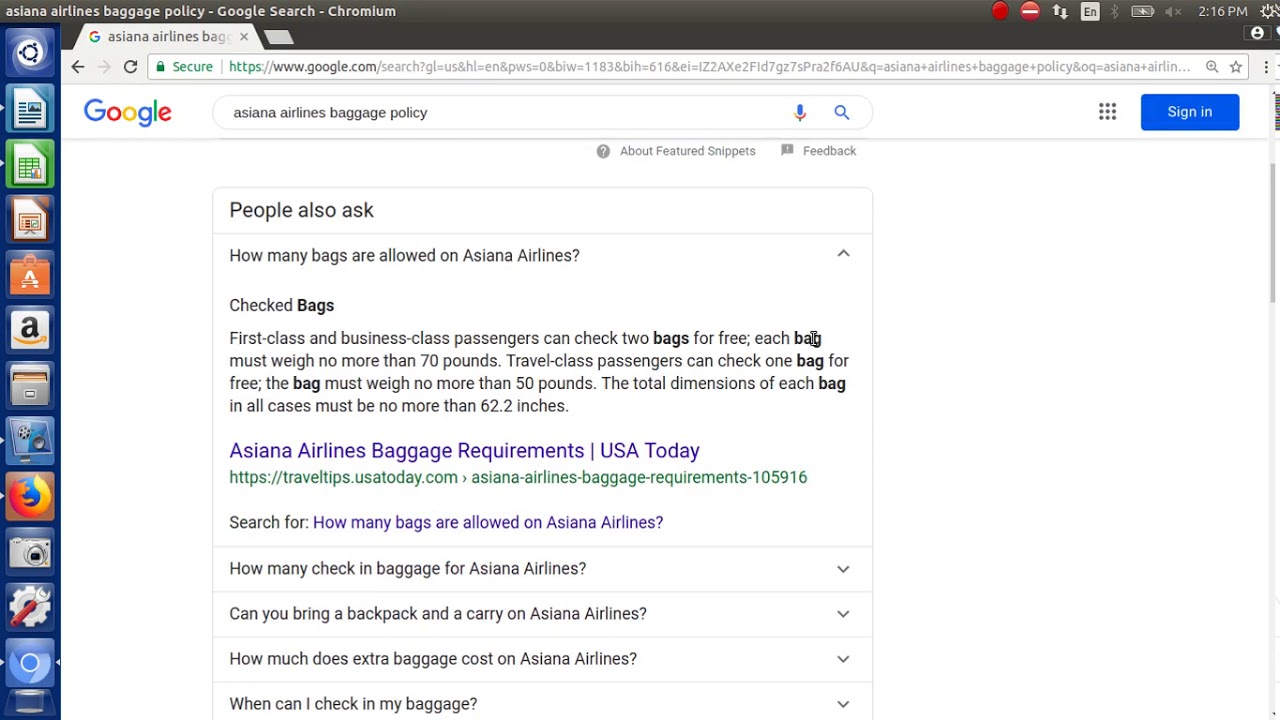Image resolution: width=1280 pixels, height=720 pixels.
Task: Open Amazon from the dock
Action: tap(30, 330)
